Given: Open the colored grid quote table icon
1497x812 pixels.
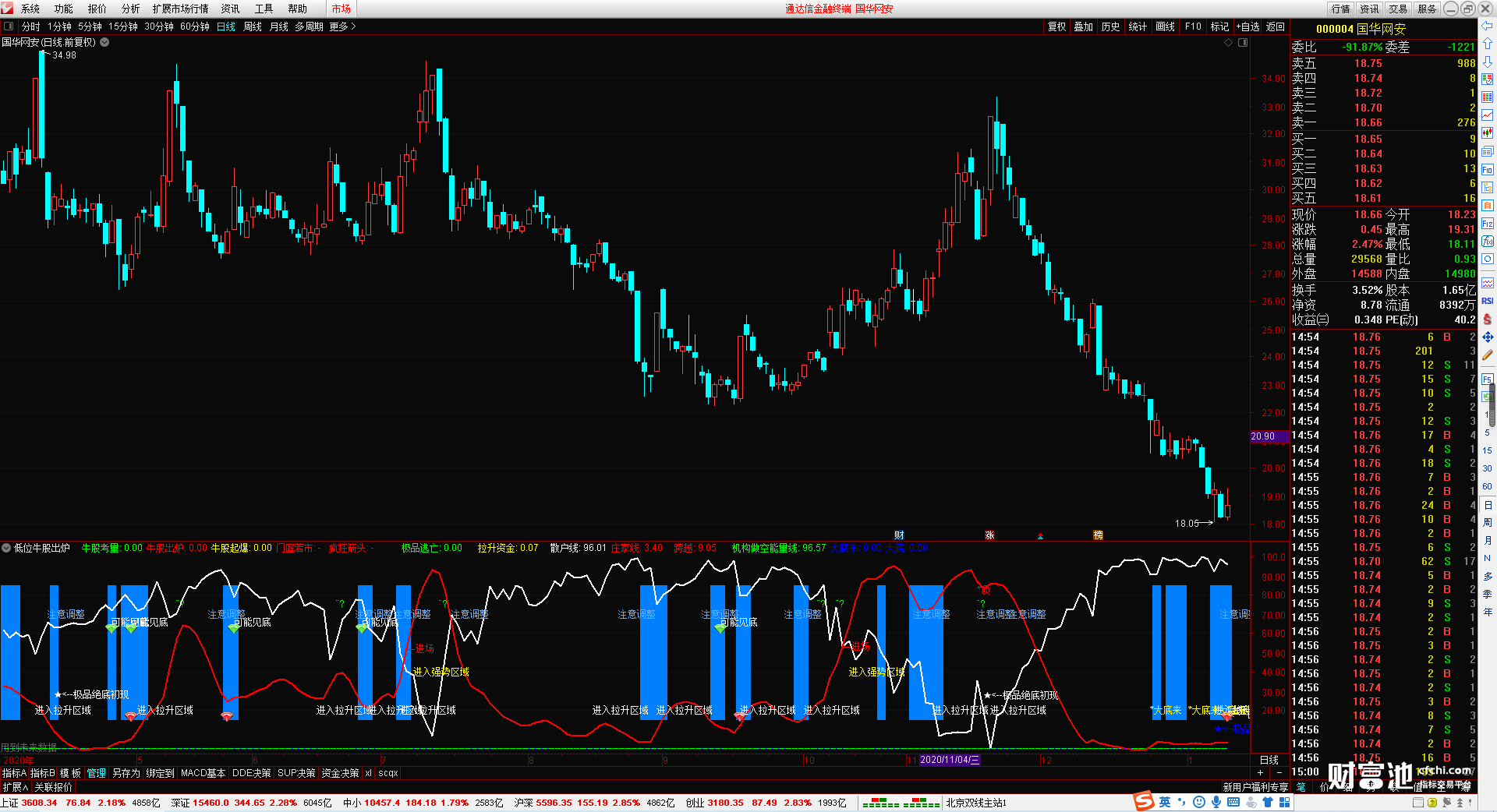Looking at the screenshot, I should click(x=1488, y=97).
